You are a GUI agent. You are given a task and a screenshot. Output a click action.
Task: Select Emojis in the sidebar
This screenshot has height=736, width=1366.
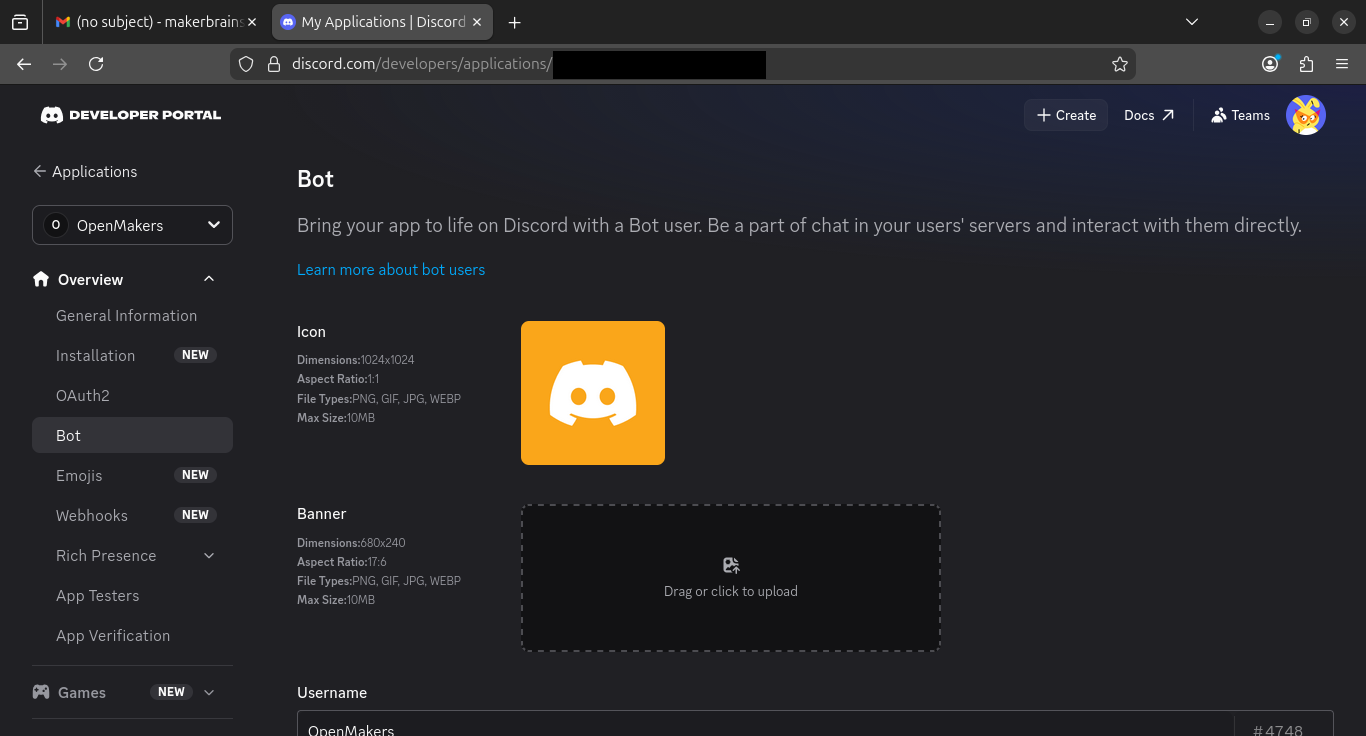click(79, 475)
